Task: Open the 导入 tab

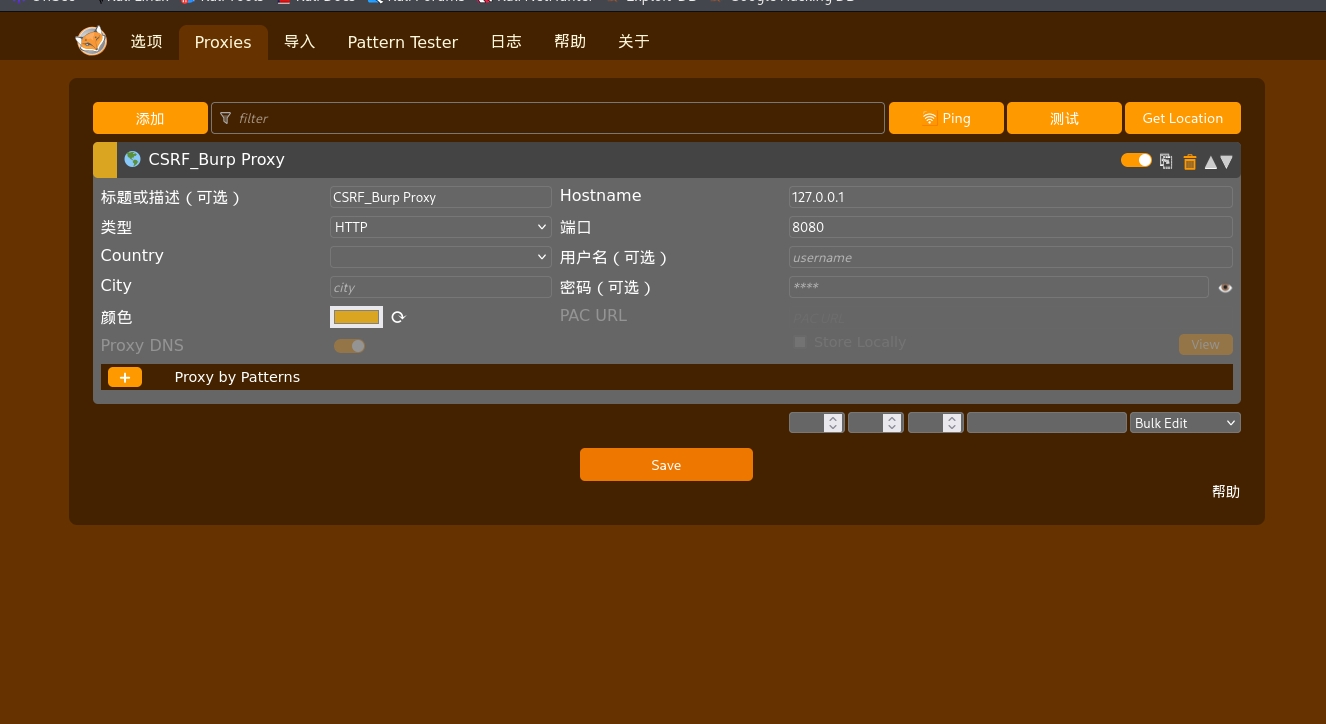Action: pos(299,42)
